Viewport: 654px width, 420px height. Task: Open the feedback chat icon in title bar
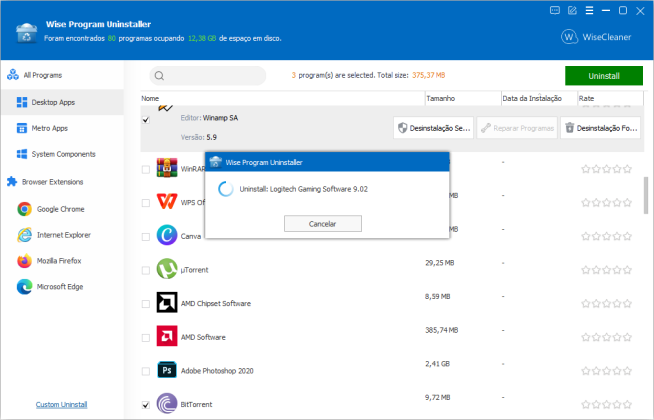[x=555, y=10]
